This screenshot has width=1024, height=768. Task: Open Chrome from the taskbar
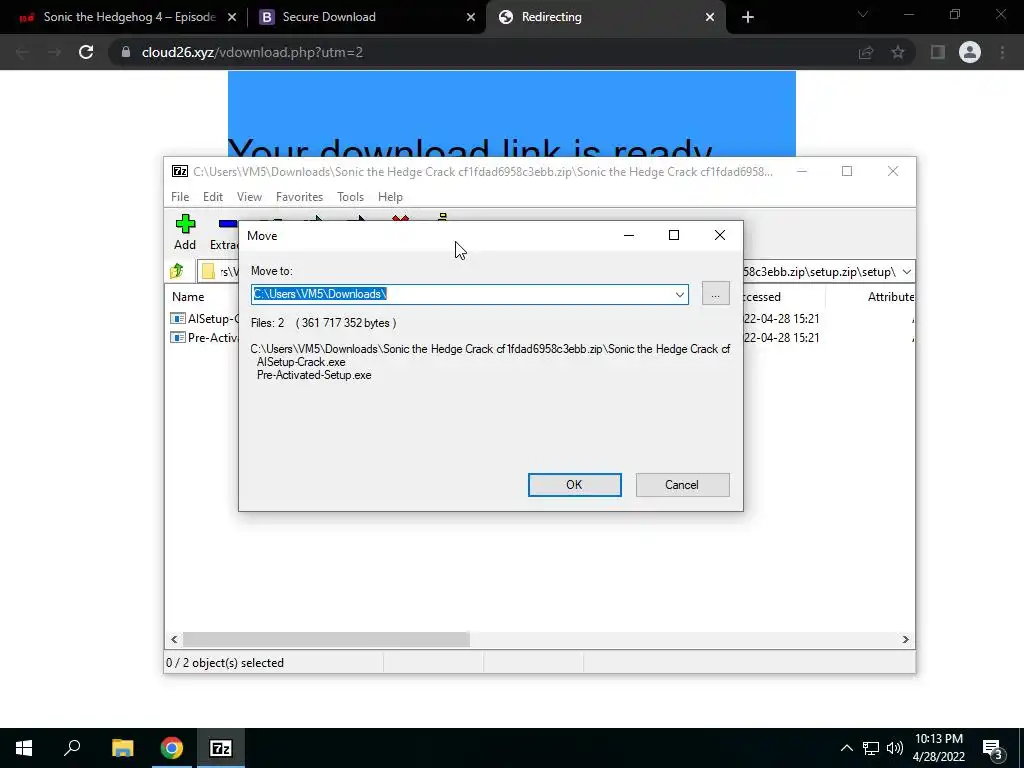coord(172,748)
